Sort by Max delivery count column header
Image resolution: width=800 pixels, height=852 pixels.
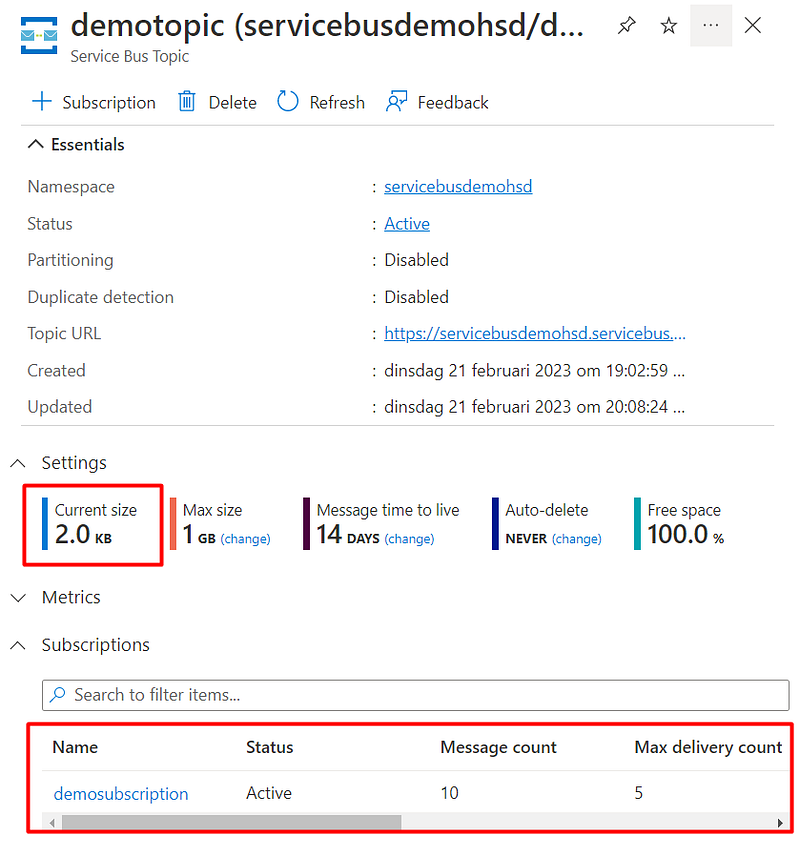[x=708, y=747]
